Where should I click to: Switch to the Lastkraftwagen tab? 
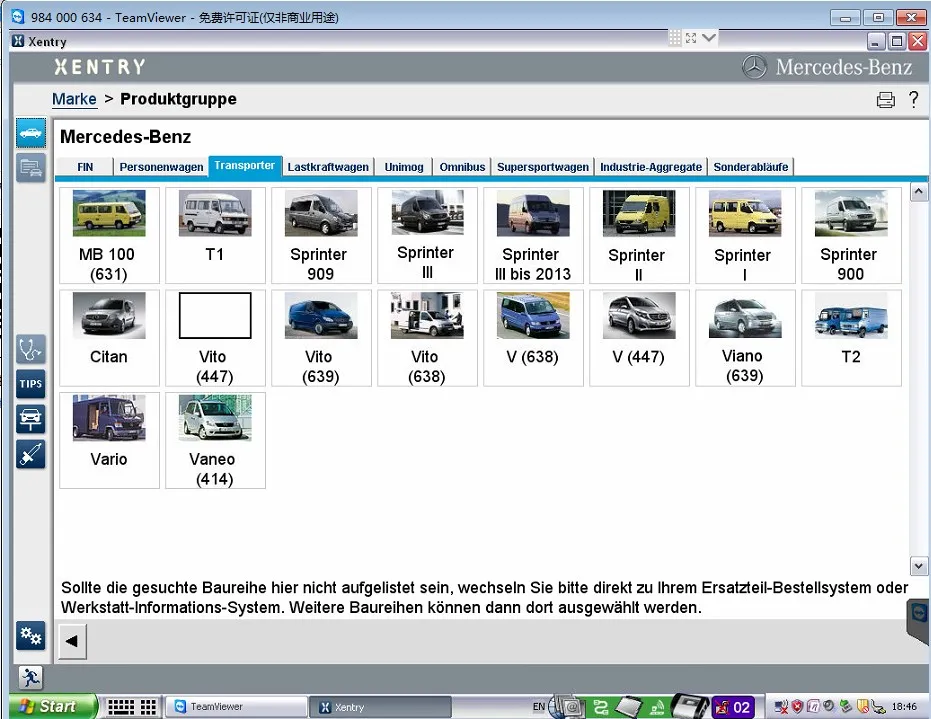328,167
